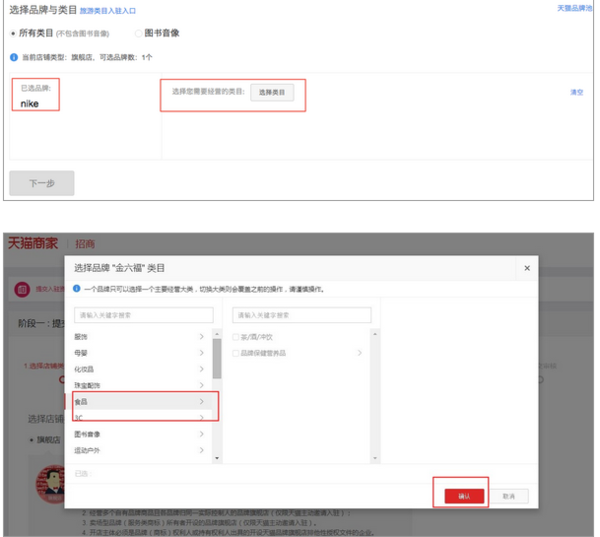
Task: Click the 选择类目 button
Action: pos(272,92)
